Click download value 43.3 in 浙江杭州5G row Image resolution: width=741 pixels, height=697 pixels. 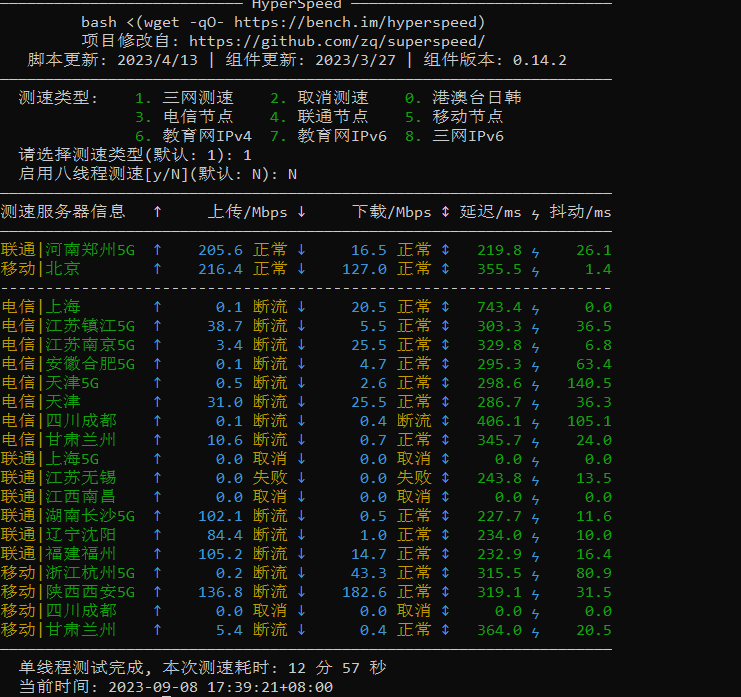(369, 573)
